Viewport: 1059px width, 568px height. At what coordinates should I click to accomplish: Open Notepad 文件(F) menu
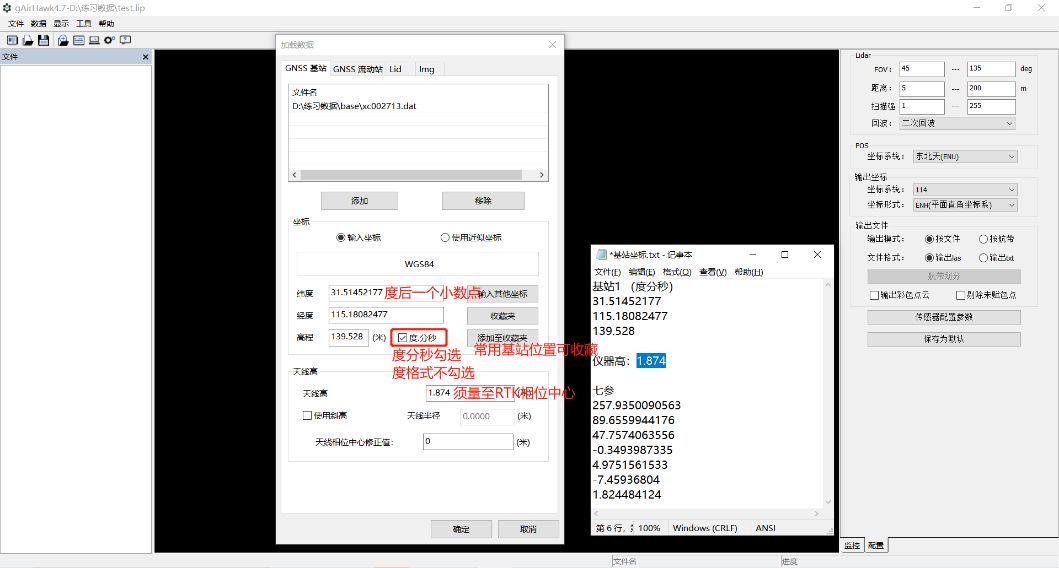(x=608, y=272)
